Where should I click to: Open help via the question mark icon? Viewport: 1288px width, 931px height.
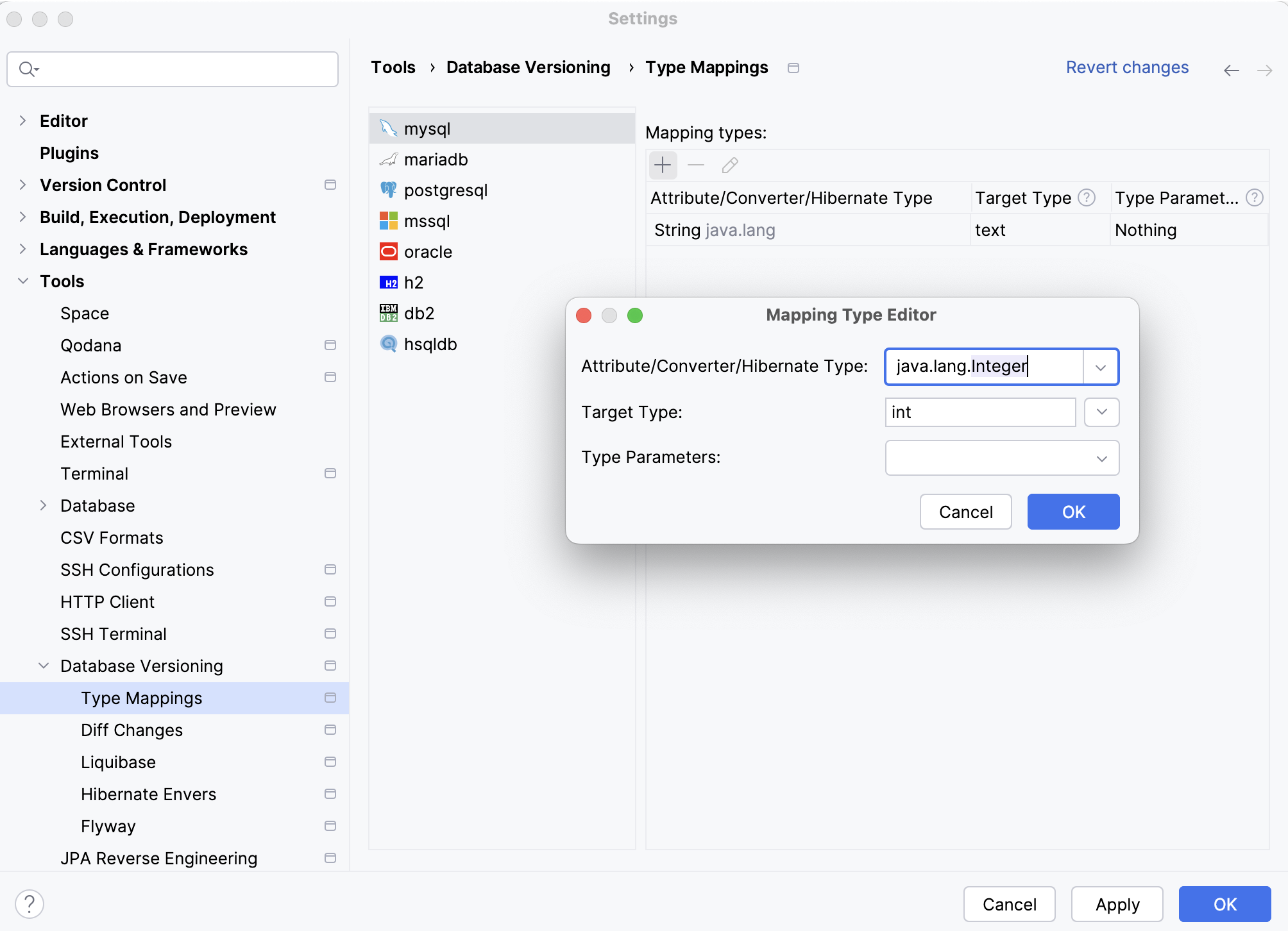click(x=28, y=904)
